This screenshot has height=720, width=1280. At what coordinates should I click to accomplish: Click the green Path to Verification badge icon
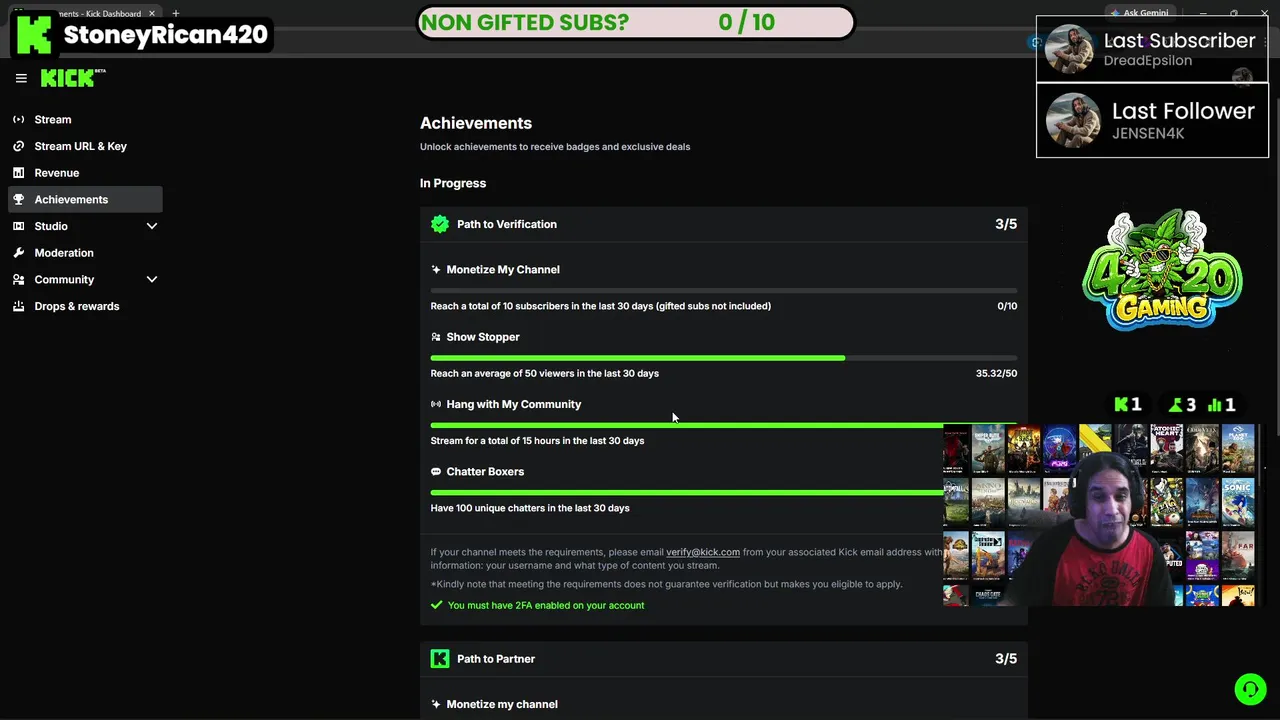pyautogui.click(x=440, y=224)
